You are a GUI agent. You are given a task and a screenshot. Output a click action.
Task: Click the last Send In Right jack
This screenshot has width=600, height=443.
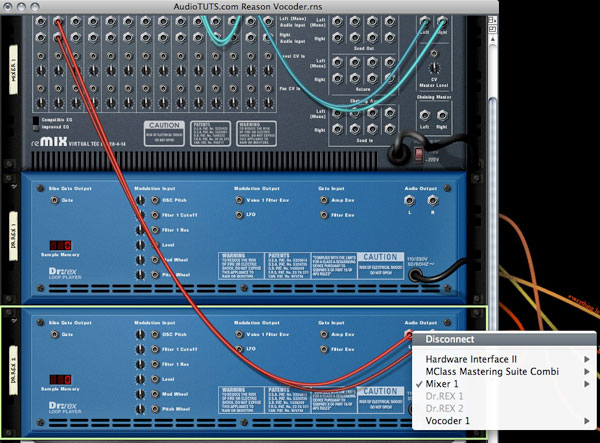pos(390,129)
